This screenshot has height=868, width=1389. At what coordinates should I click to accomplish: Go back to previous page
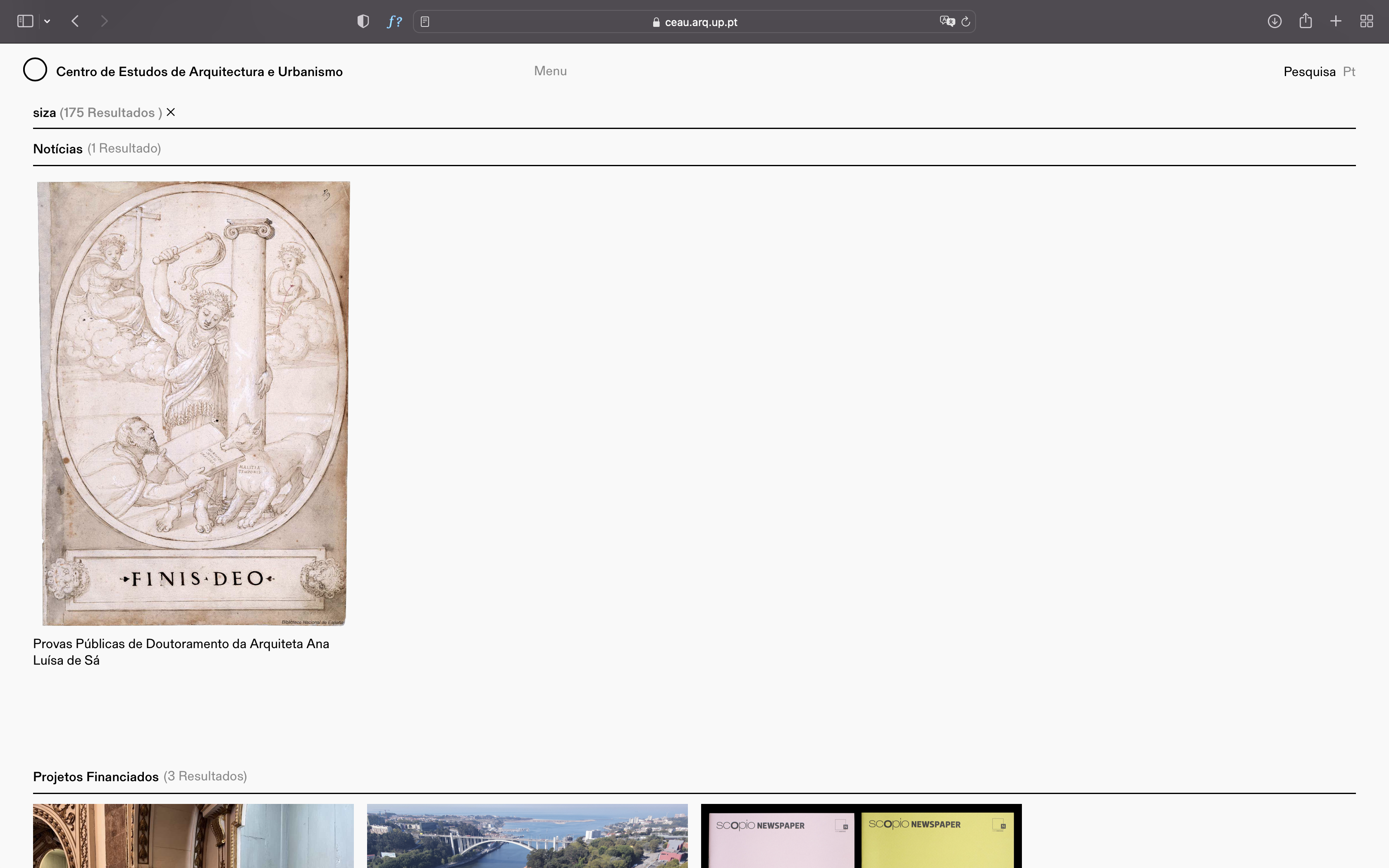click(x=75, y=21)
